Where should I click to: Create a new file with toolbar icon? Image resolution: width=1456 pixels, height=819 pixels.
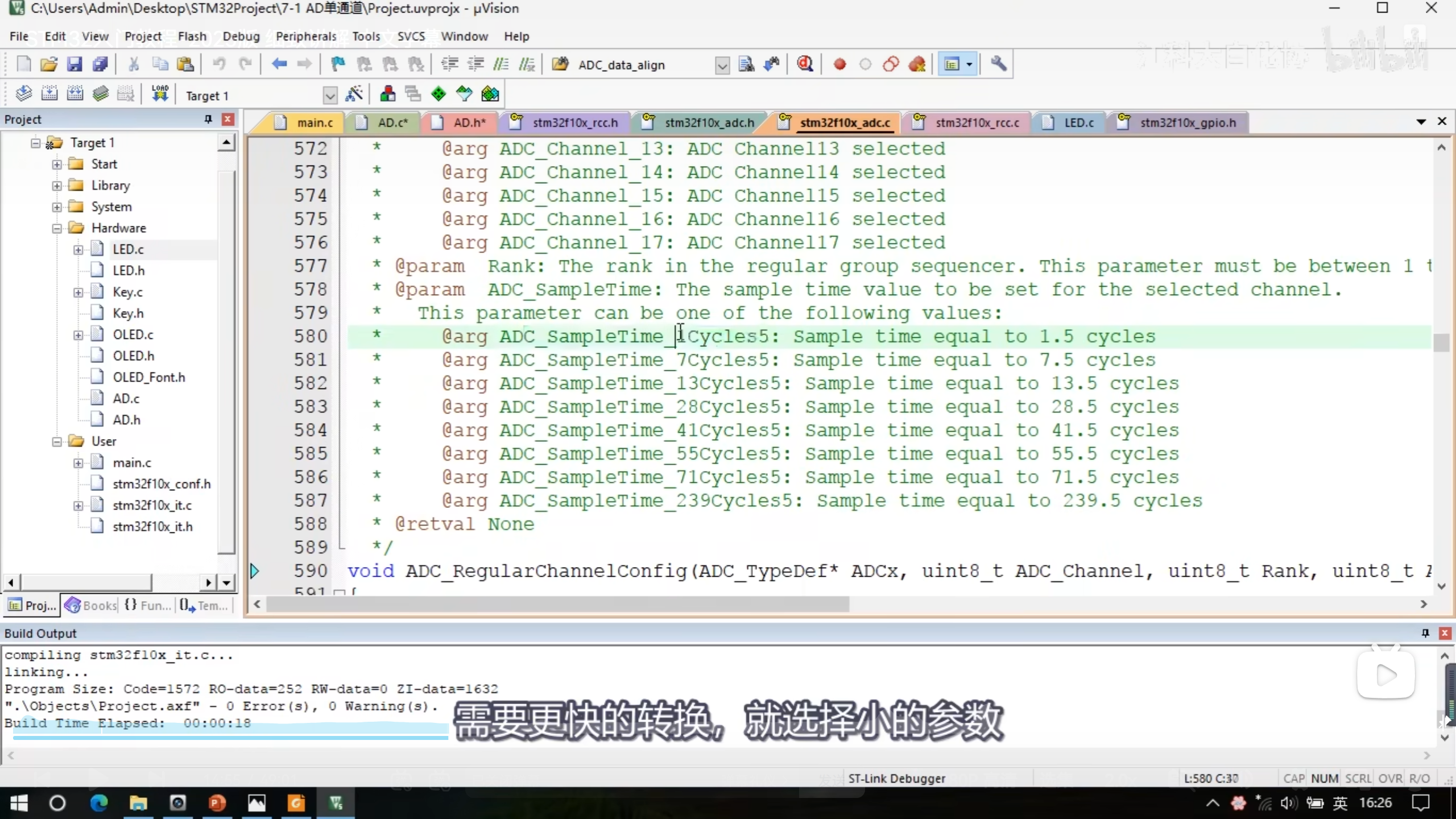[x=23, y=64]
